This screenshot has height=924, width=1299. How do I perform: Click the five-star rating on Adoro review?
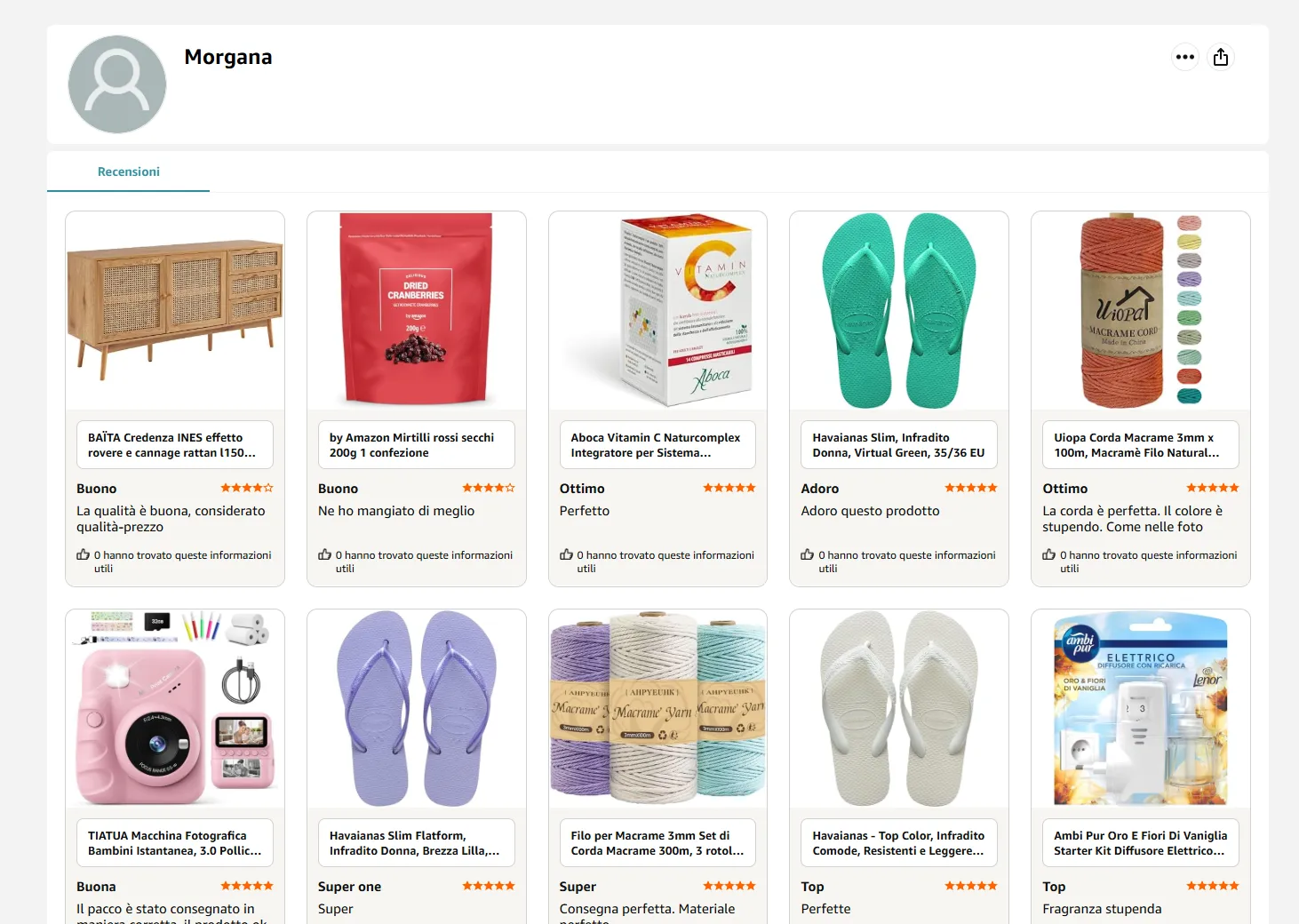pyautogui.click(x=970, y=488)
